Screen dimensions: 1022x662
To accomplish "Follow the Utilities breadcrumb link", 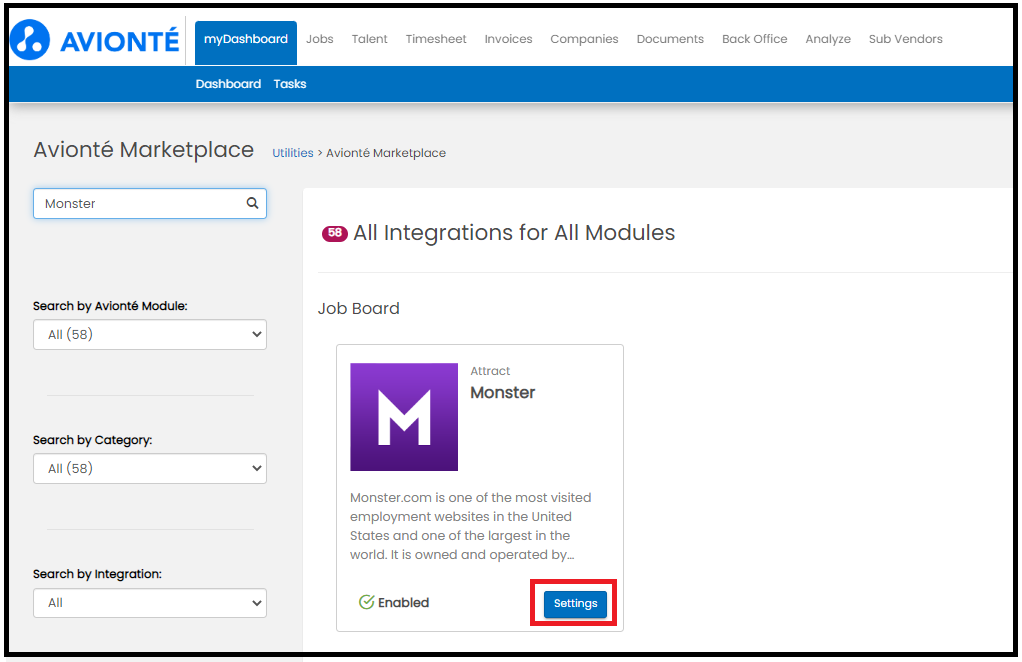I will pos(293,153).
